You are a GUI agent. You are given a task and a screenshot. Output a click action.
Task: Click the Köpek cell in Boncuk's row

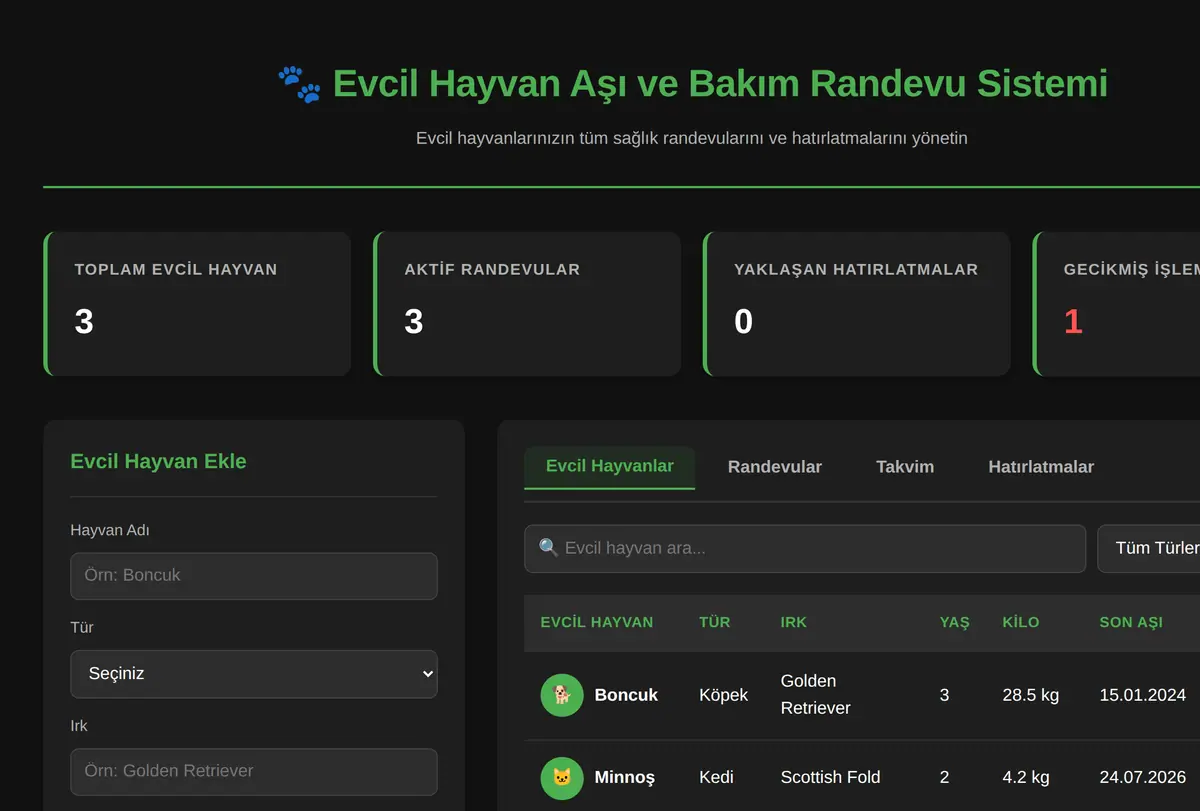point(723,695)
